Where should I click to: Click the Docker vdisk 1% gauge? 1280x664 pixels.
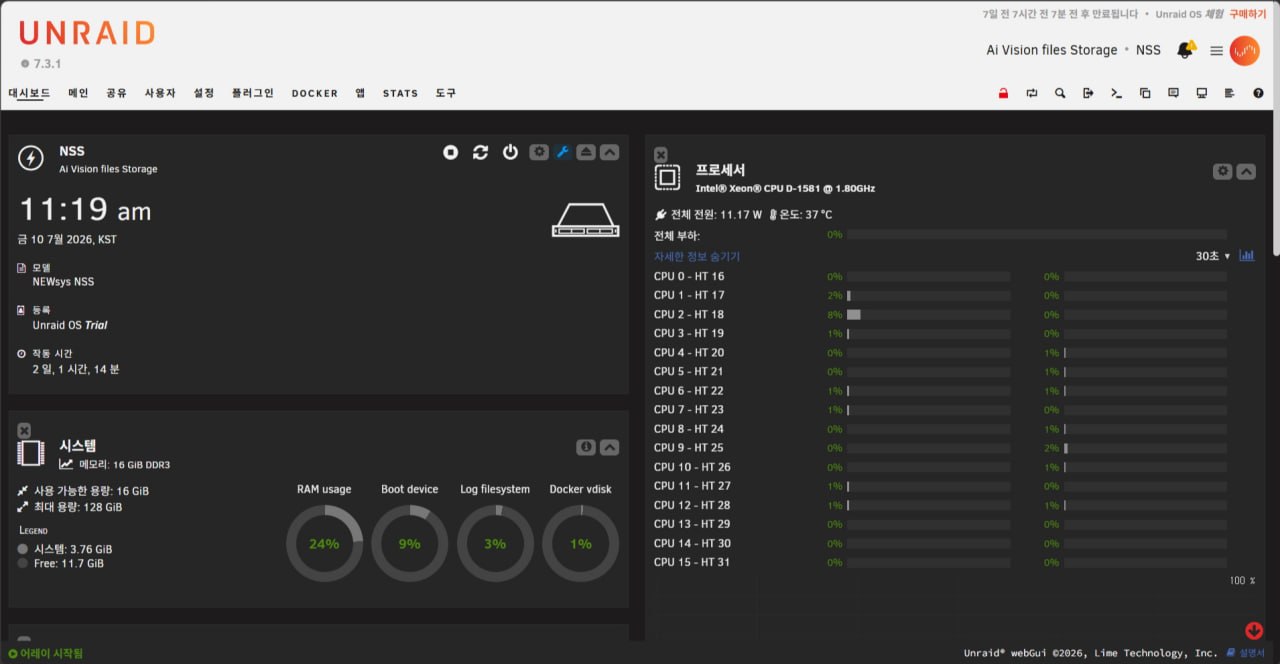[580, 544]
